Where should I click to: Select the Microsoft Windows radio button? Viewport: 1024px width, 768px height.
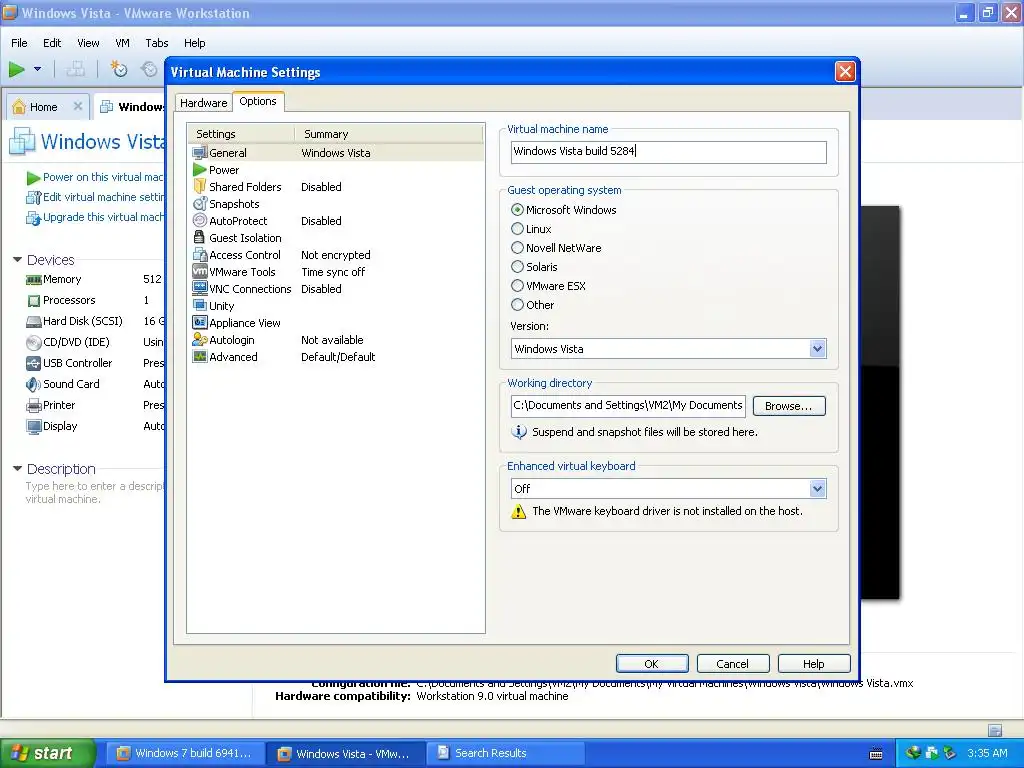pos(517,210)
